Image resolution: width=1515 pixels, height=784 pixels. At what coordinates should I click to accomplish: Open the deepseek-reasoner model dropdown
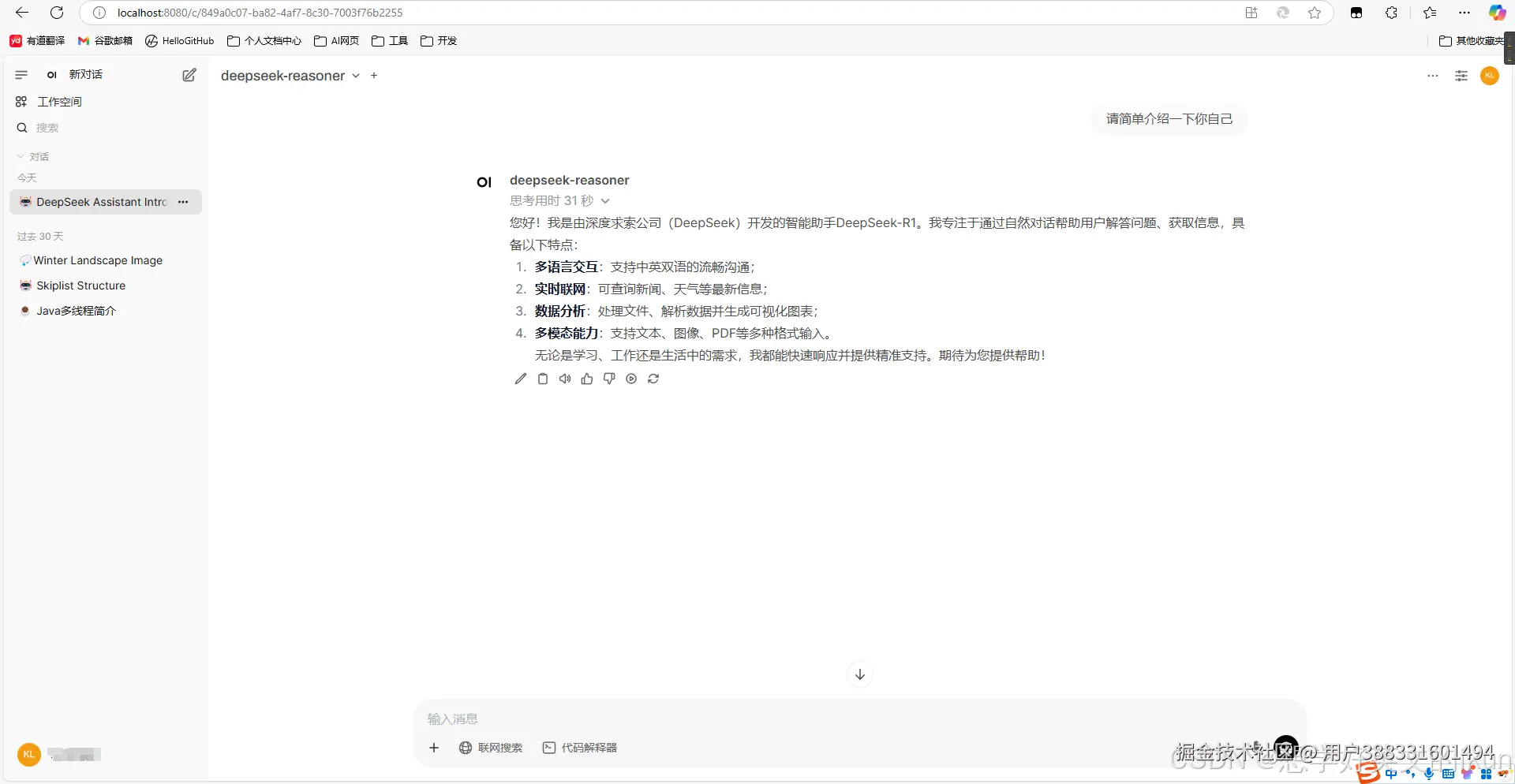[356, 76]
